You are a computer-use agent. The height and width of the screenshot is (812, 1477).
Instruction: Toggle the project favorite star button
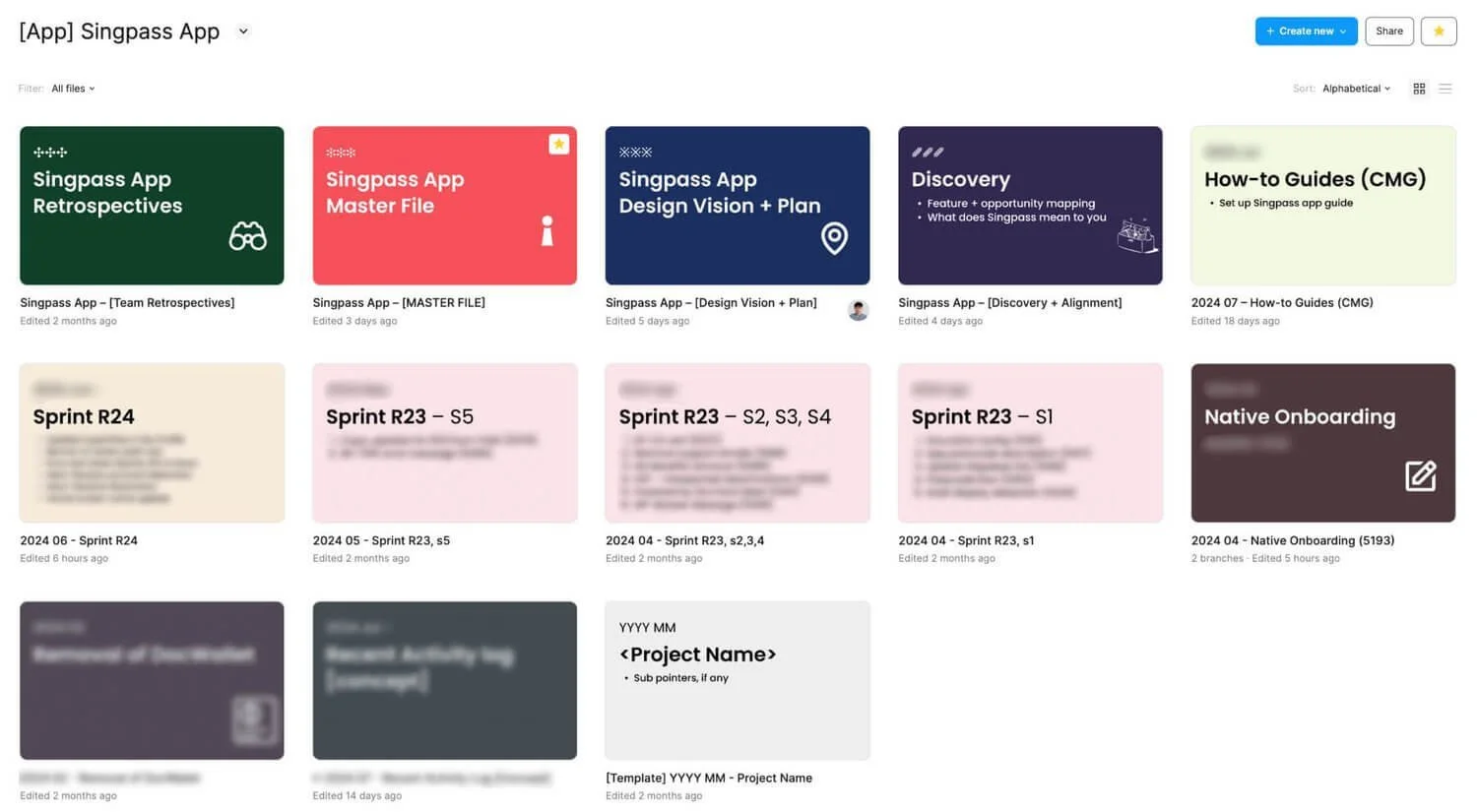tap(1439, 31)
